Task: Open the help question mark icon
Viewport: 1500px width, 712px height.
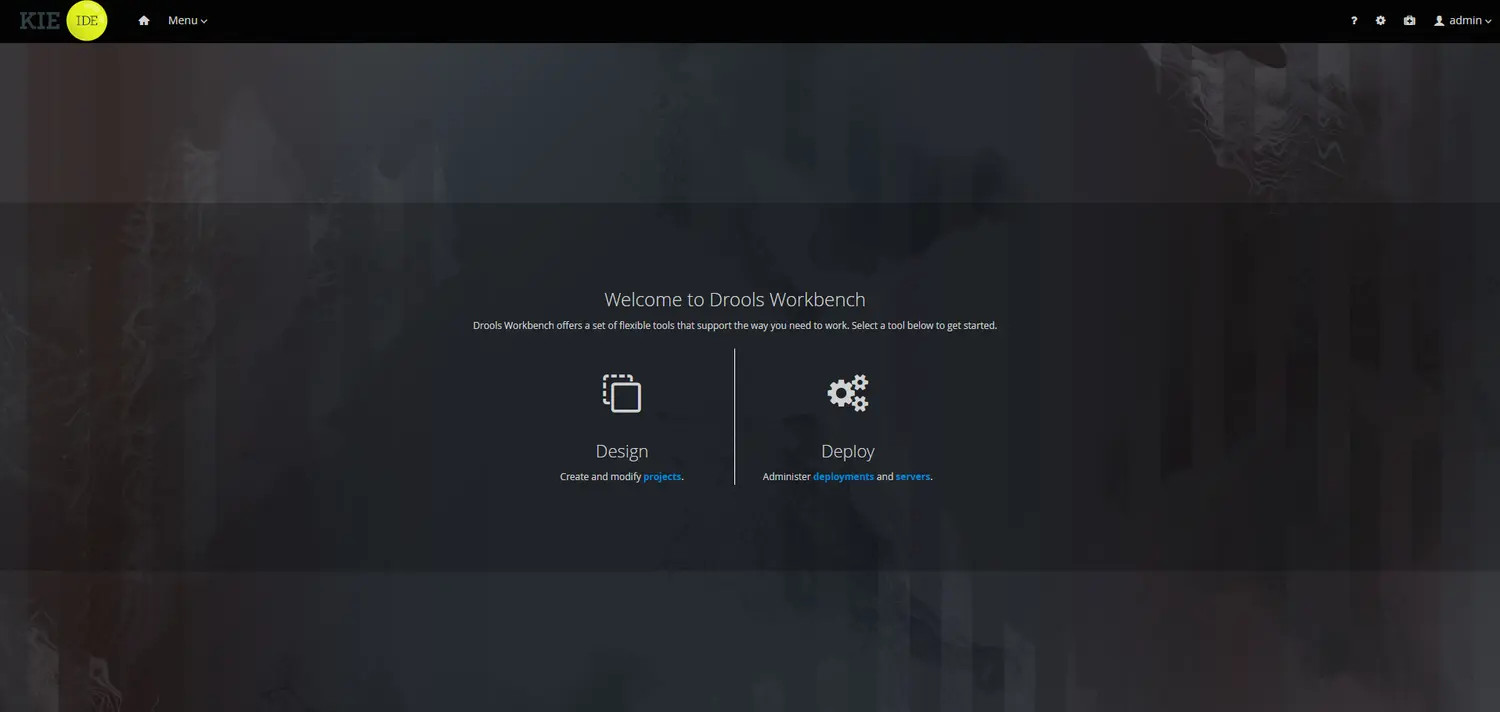Action: coord(1354,21)
